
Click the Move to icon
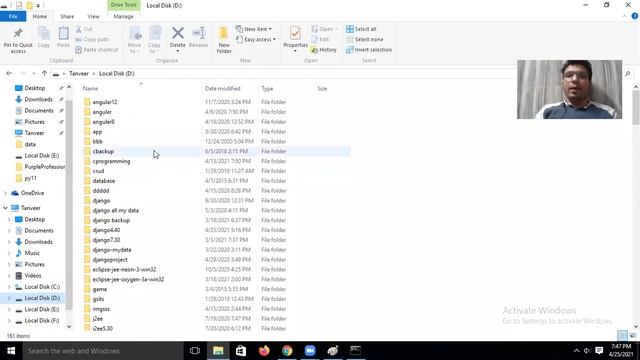pos(135,33)
